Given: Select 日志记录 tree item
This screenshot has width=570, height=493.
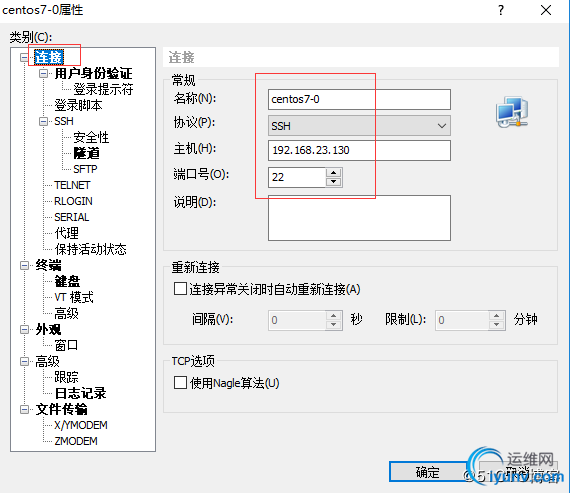Looking at the screenshot, I should (80, 393).
